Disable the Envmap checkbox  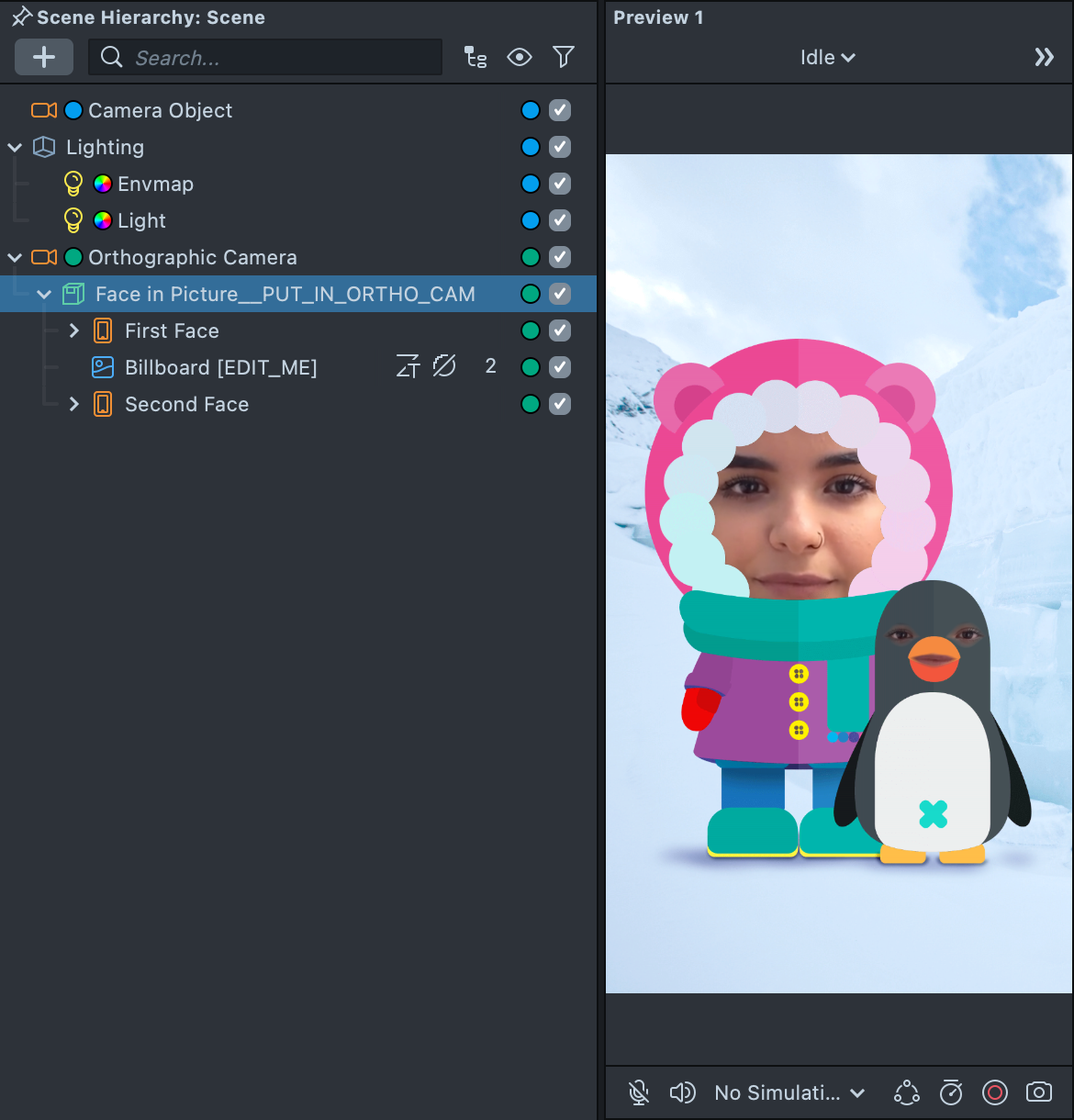(560, 184)
